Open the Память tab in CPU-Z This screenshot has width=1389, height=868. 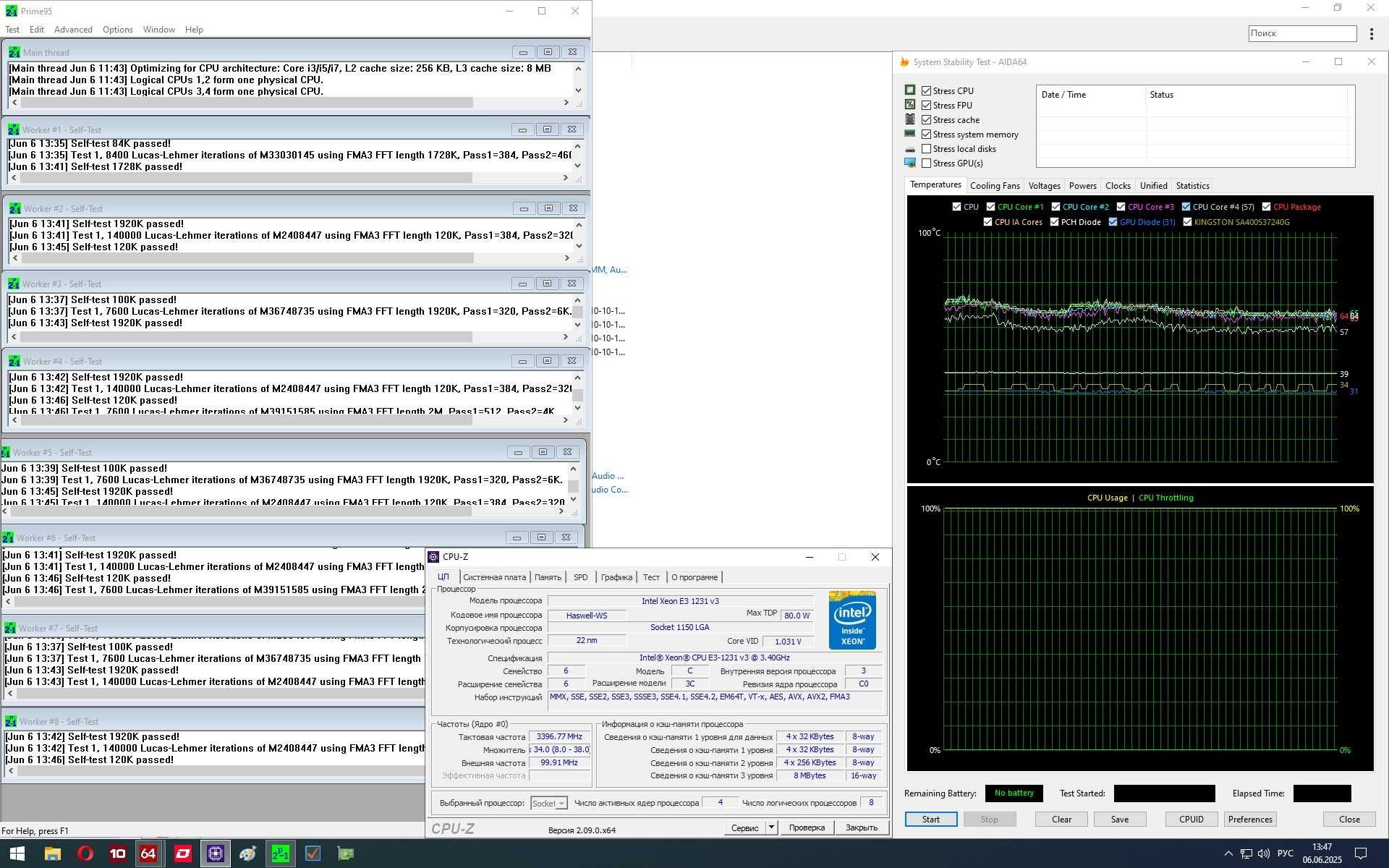548,577
